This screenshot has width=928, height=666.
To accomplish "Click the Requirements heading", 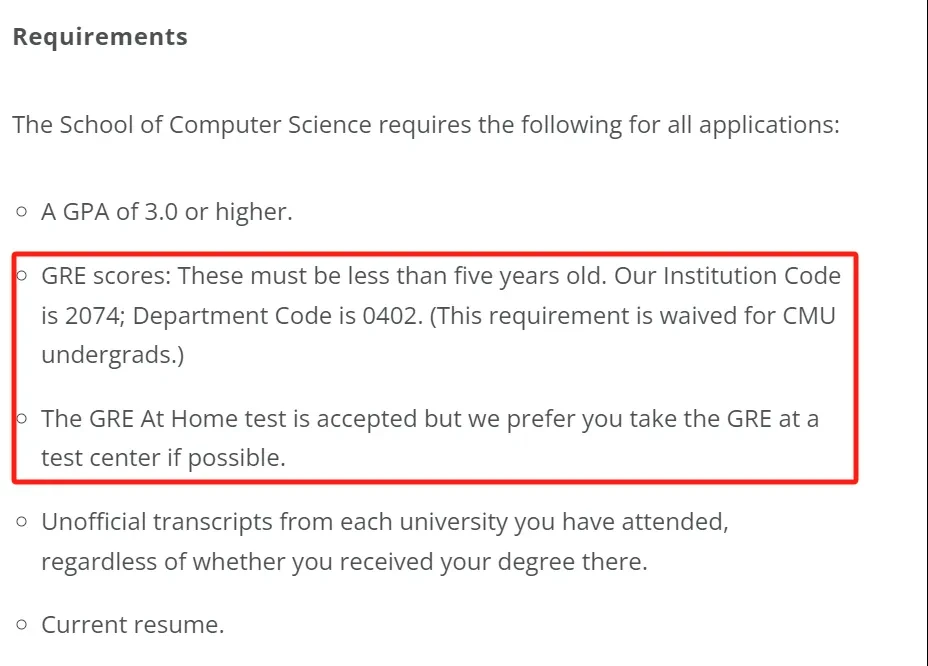I will point(100,37).
